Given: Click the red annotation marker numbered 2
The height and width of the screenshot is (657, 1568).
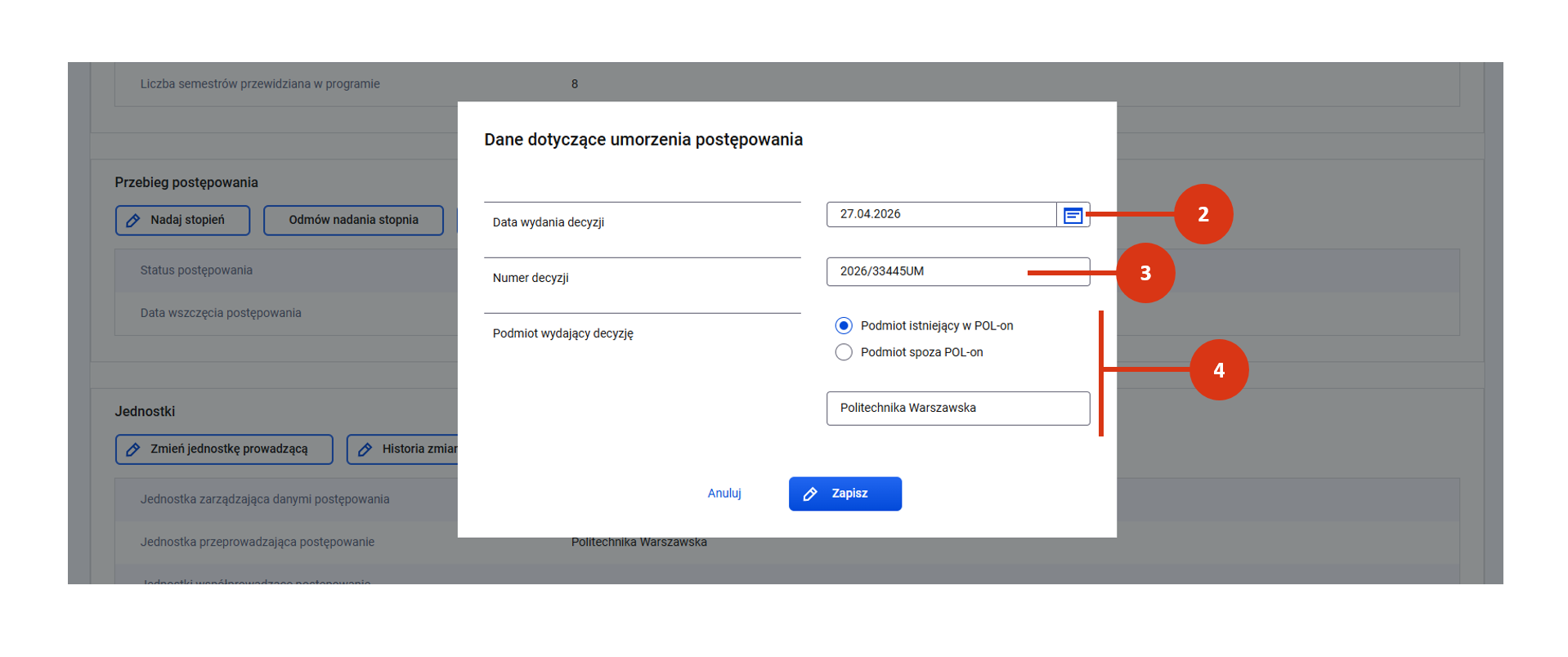Looking at the screenshot, I should pos(1203,214).
